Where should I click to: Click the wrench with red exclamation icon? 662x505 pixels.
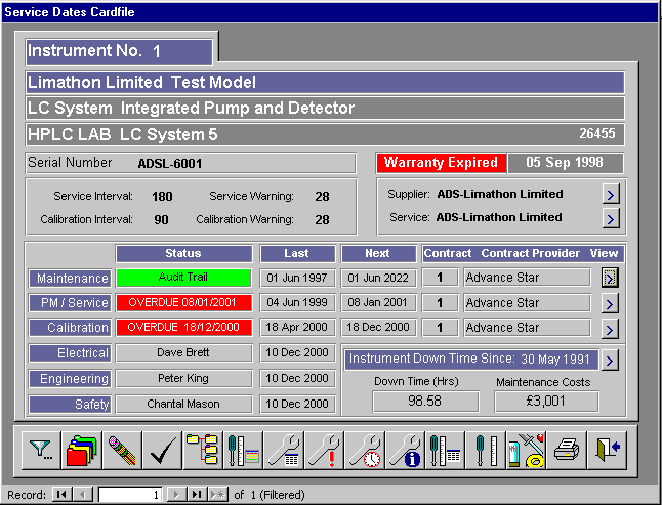(x=324, y=450)
